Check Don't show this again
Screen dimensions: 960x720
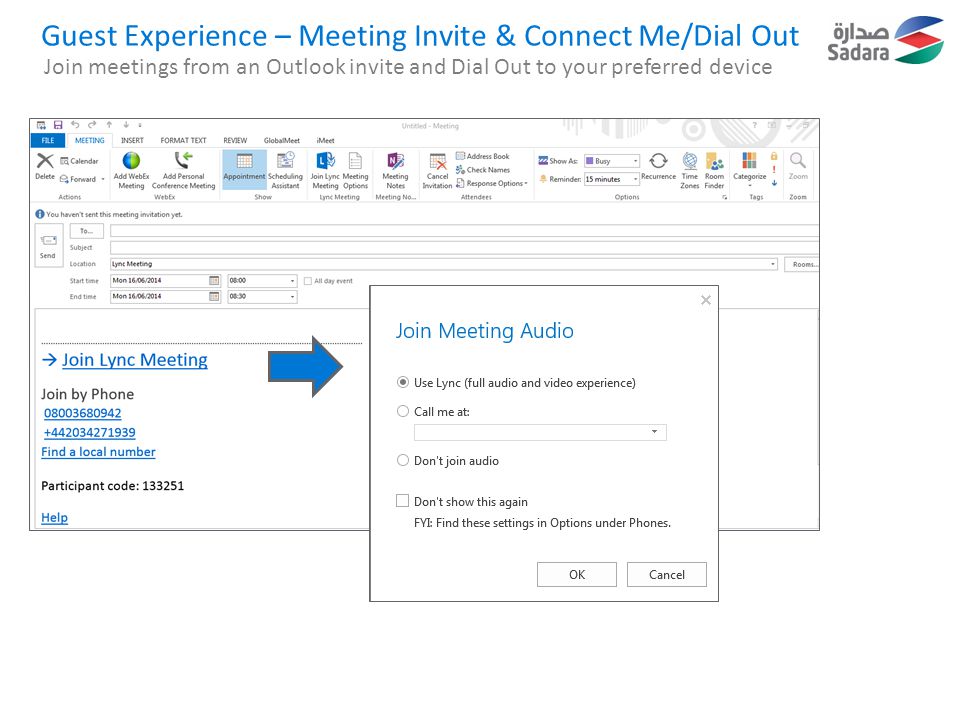coord(402,501)
